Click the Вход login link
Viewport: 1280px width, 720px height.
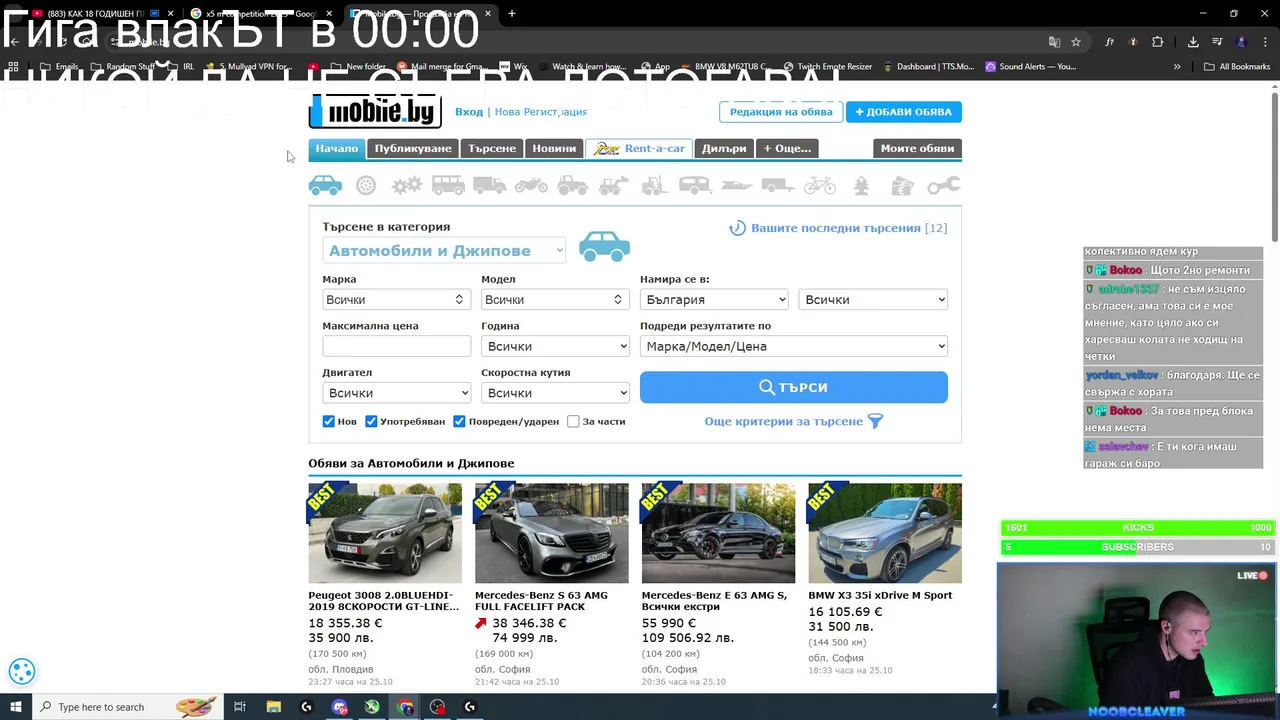pos(469,112)
